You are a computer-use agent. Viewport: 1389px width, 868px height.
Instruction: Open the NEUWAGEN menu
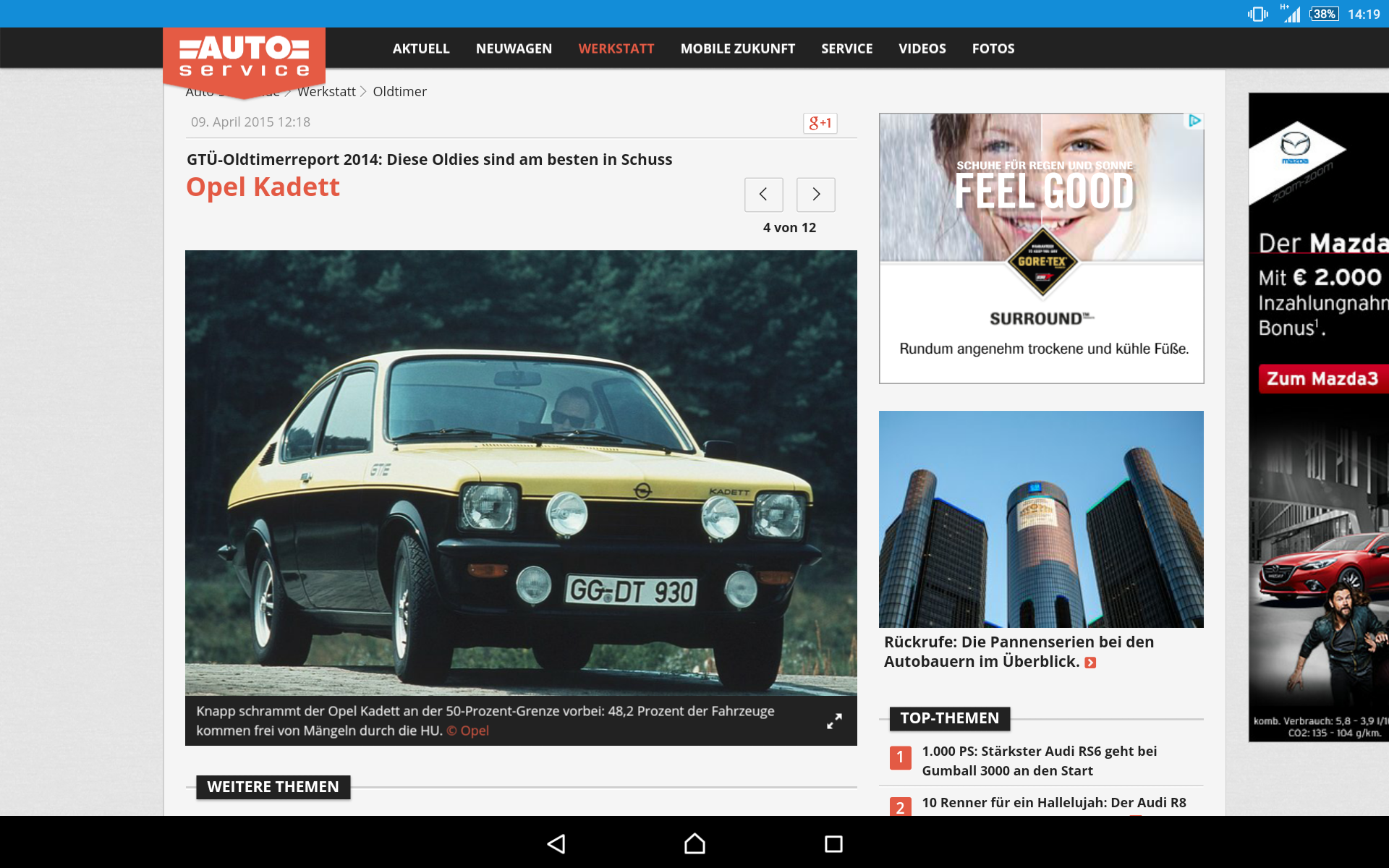pyautogui.click(x=514, y=48)
